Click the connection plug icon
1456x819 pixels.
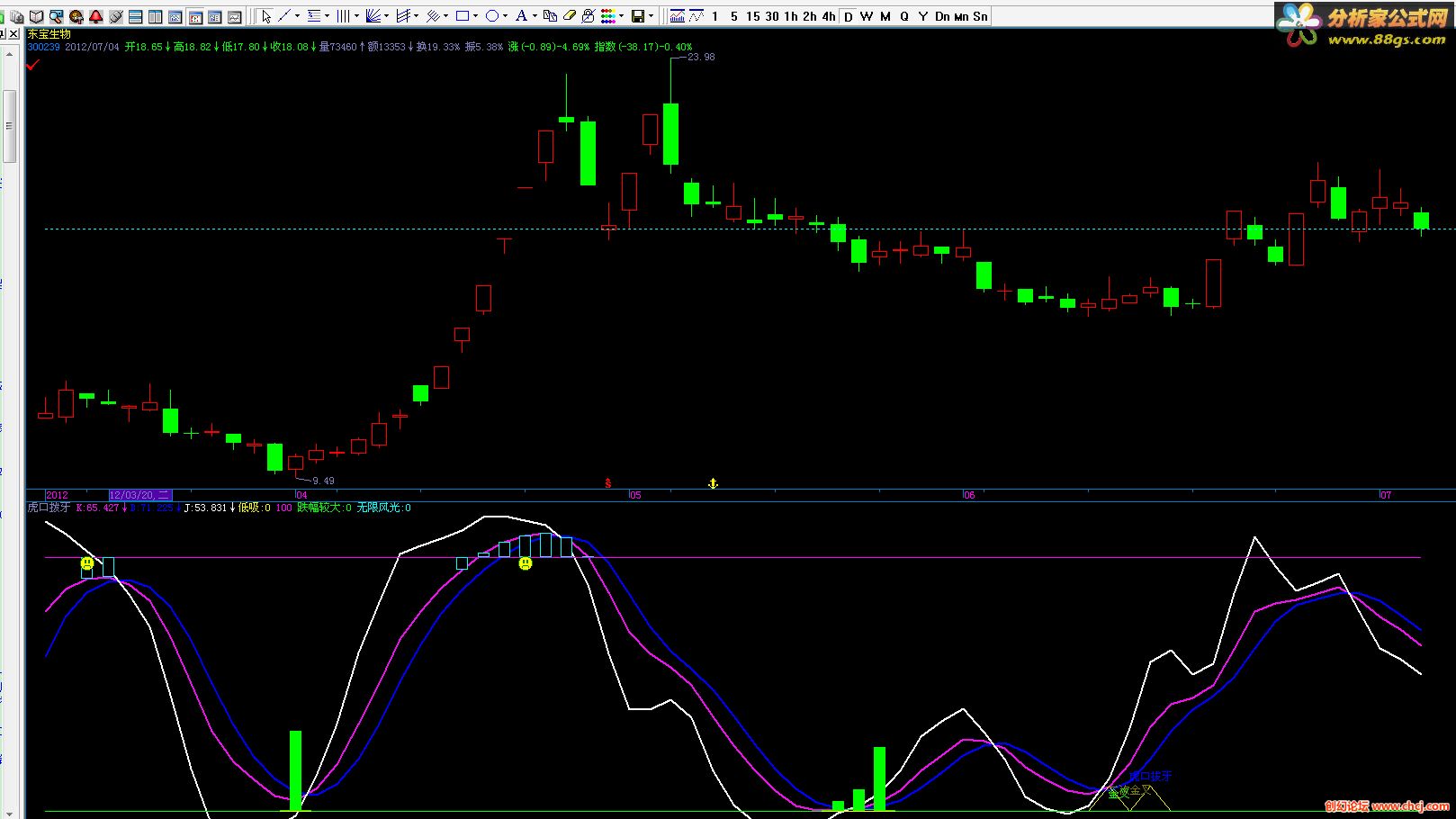coord(115,16)
